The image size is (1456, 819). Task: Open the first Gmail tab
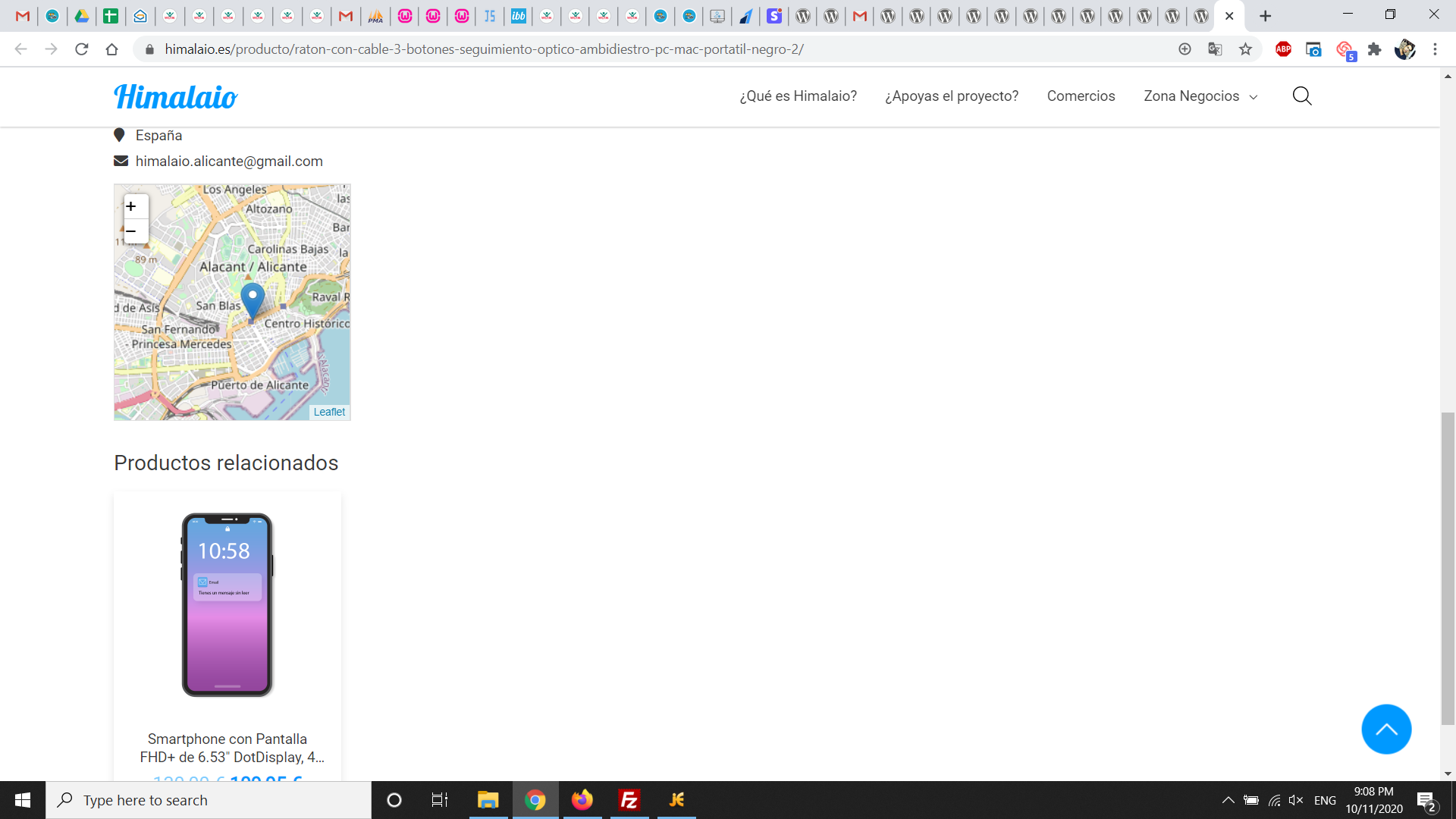click(x=23, y=16)
